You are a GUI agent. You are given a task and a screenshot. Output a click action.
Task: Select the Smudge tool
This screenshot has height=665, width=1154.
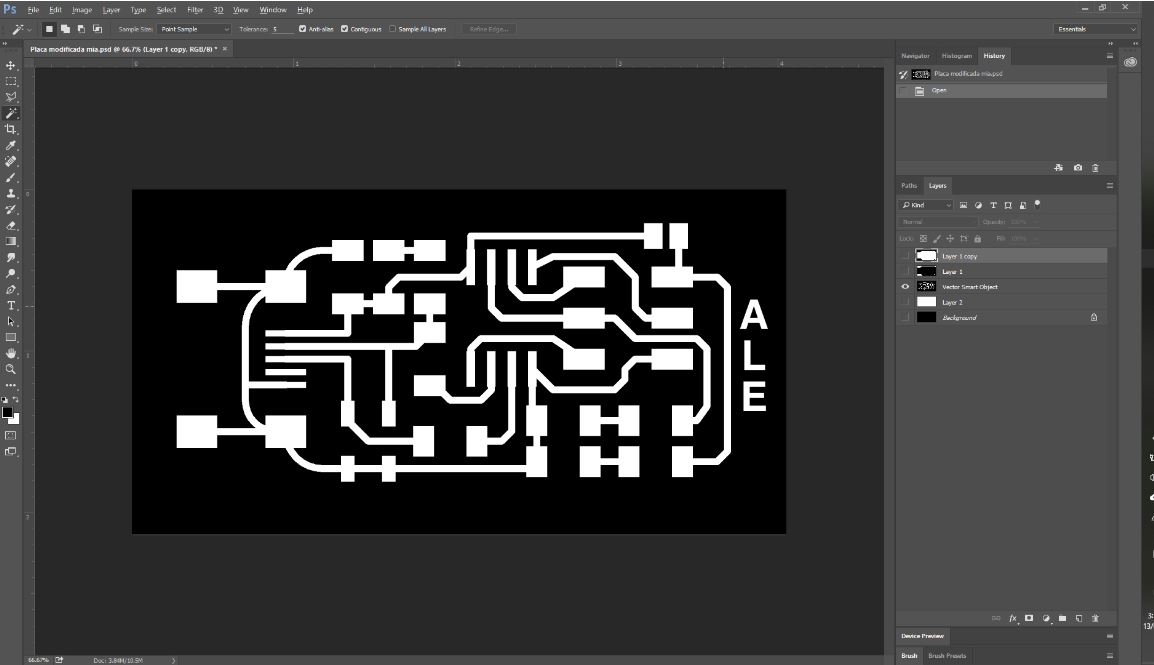(x=10, y=257)
